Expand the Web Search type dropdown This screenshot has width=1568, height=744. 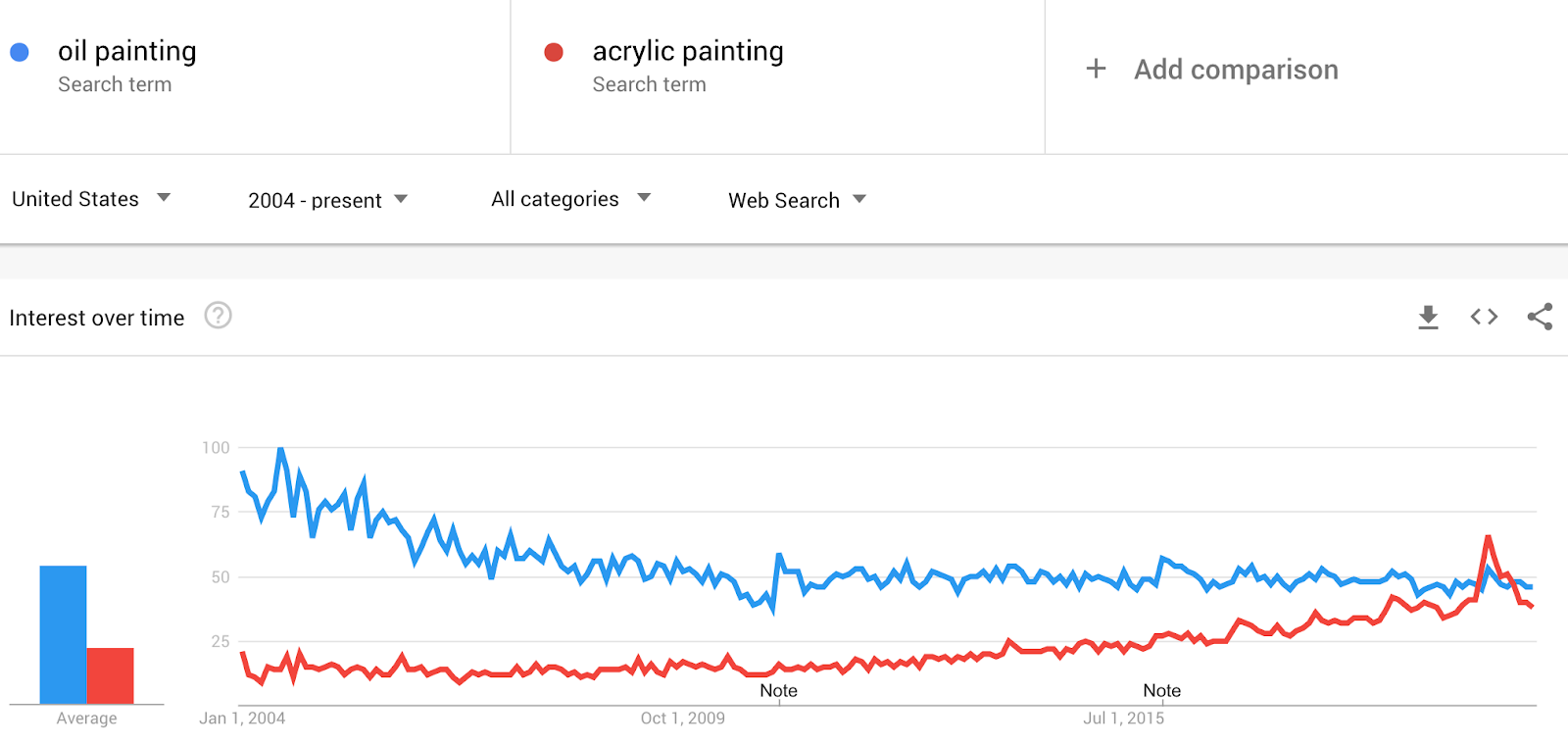pyautogui.click(x=797, y=200)
